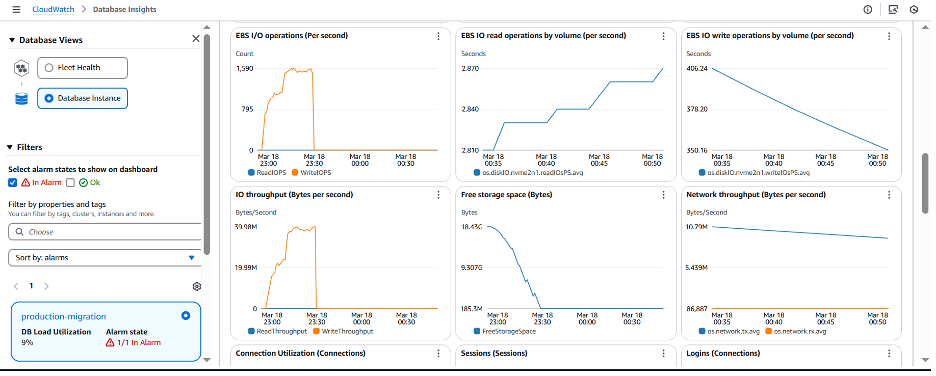Click the info icon in the top bar
The height and width of the screenshot is (376, 936).
tap(868, 10)
